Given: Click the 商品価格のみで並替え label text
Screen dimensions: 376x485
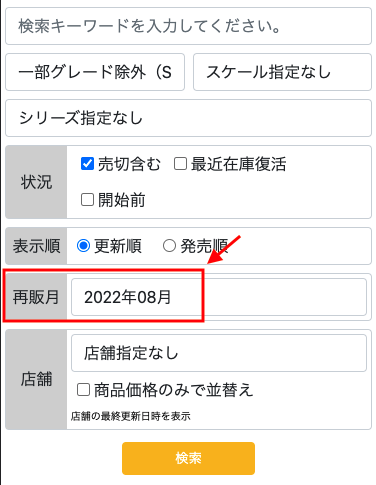Looking at the screenshot, I should [174, 390].
